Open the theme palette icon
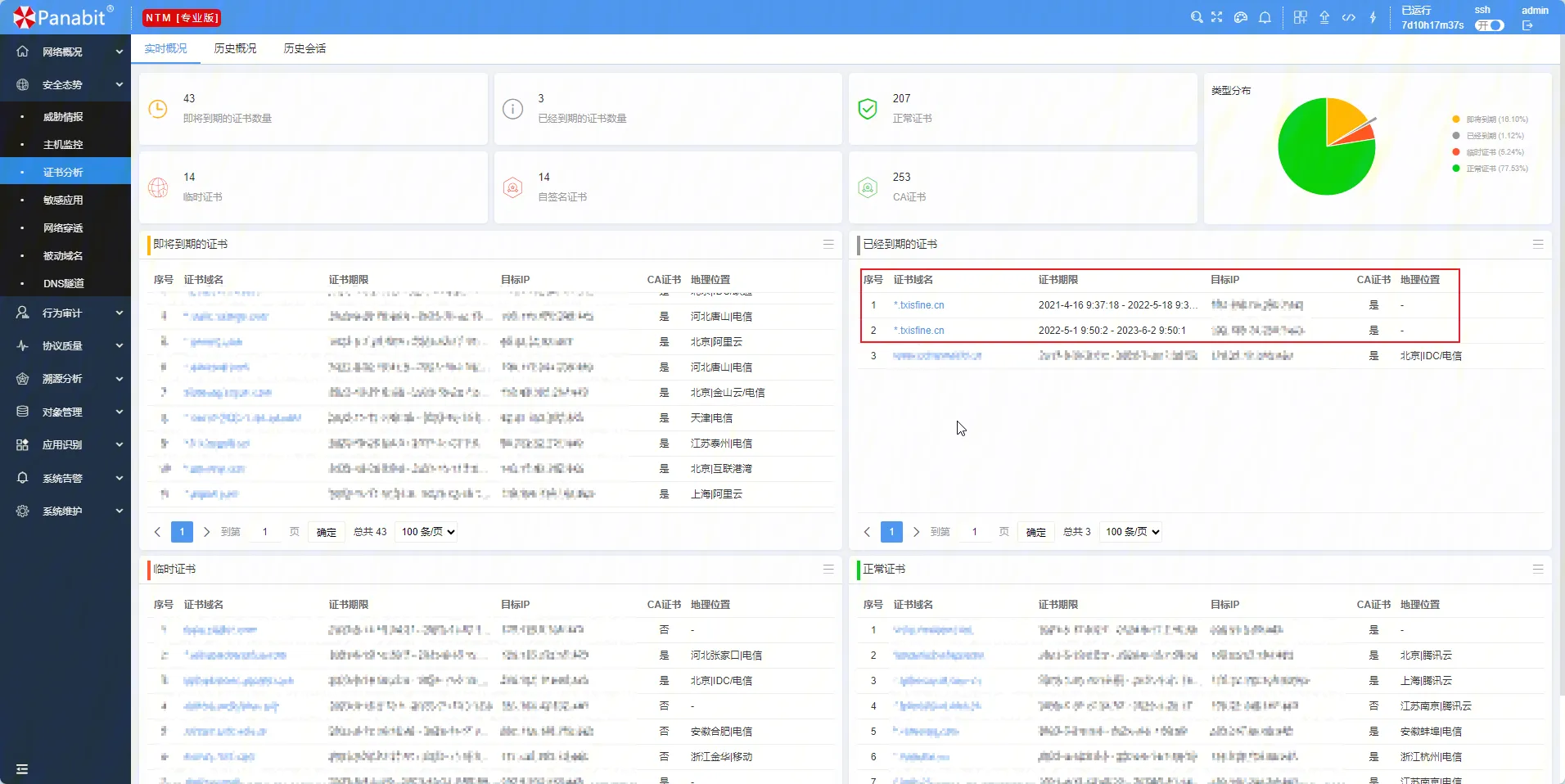Viewport: 1565px width, 784px height. 1241,17
